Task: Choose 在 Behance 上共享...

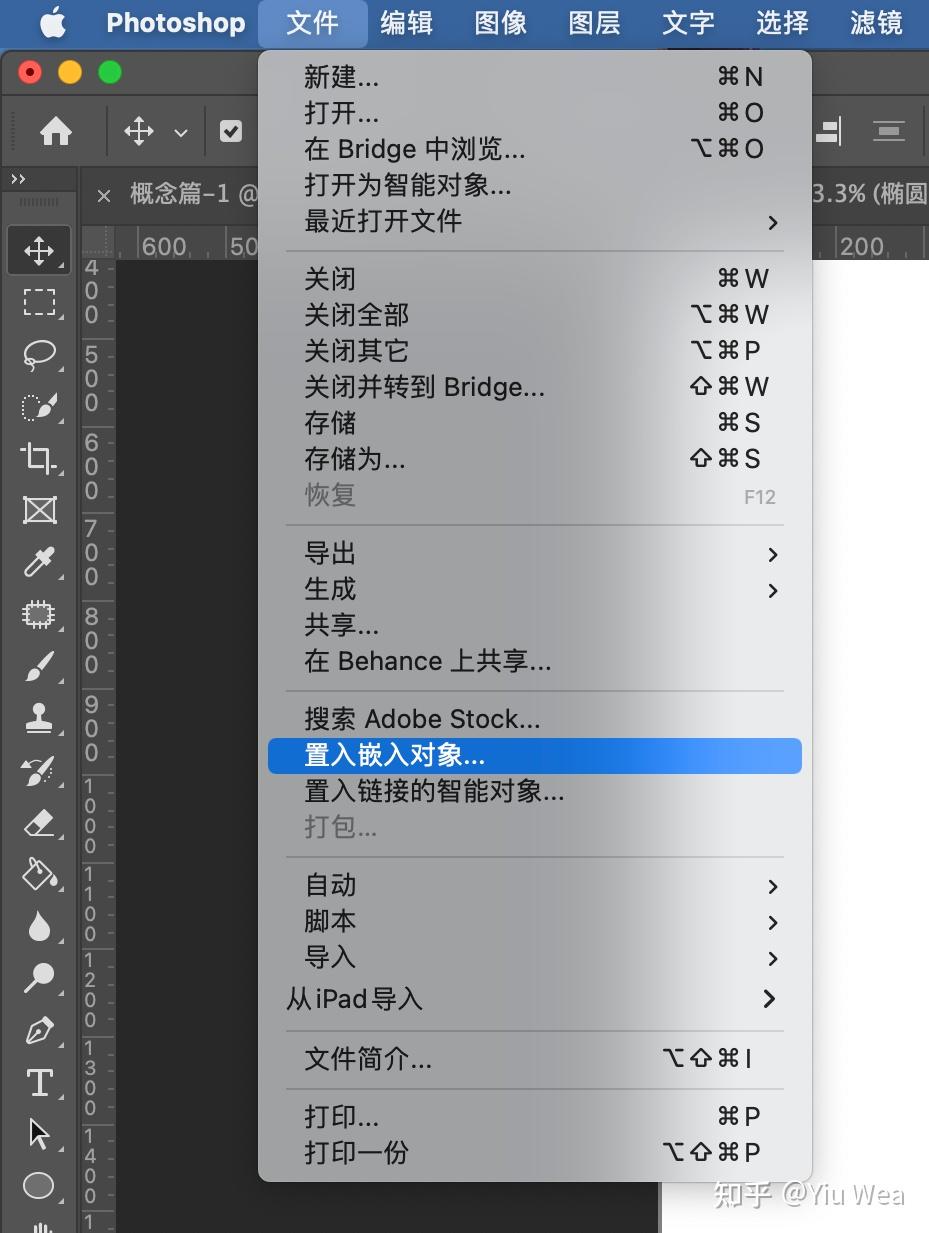Action: click(535, 661)
